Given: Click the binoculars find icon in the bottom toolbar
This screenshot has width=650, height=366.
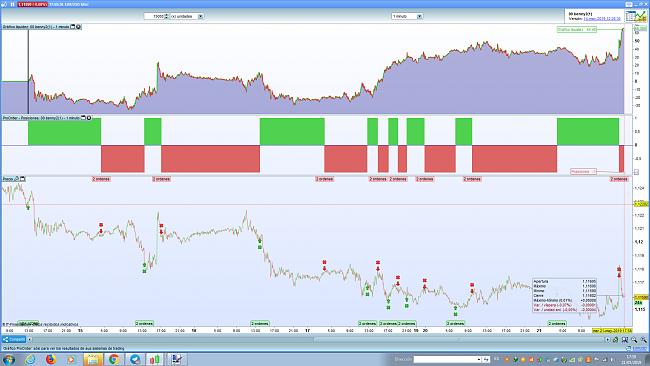Looking at the screenshot, I should click(x=625, y=340).
